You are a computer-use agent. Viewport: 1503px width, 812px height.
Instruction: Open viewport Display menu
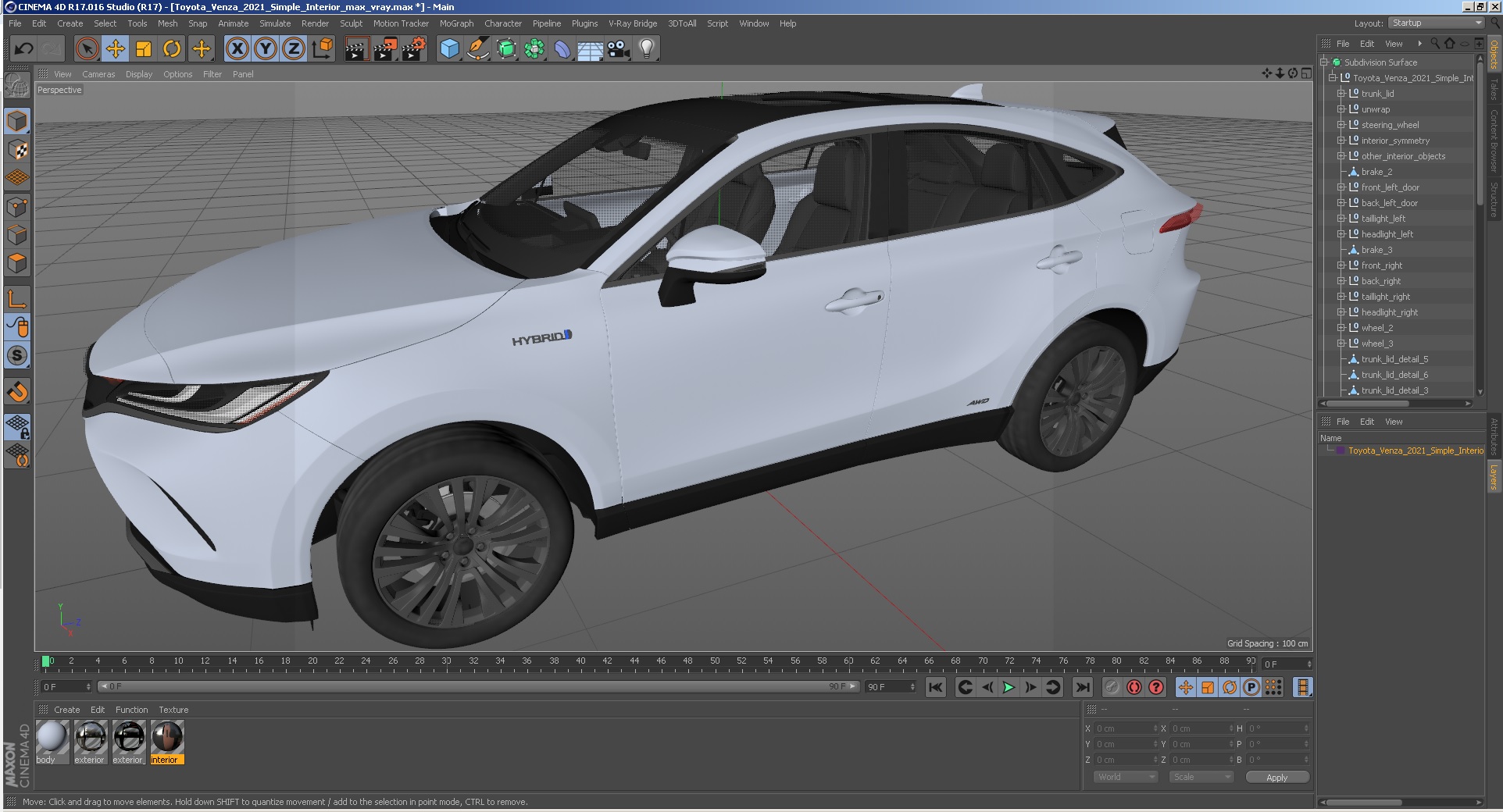click(x=139, y=74)
